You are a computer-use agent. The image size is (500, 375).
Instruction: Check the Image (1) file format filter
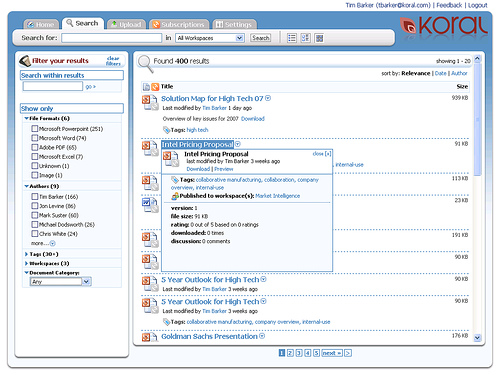[x=35, y=175]
